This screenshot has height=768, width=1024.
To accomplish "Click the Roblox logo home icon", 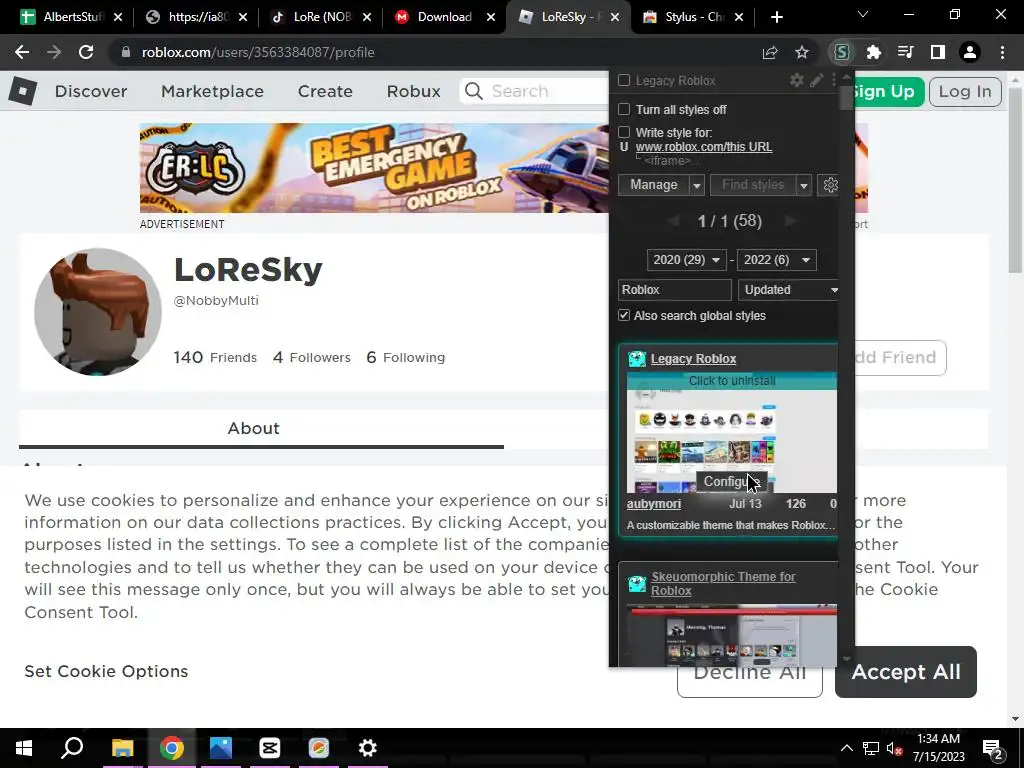I will pyautogui.click(x=23, y=91).
